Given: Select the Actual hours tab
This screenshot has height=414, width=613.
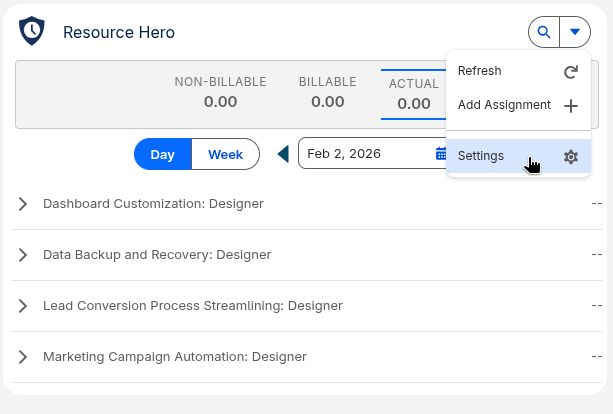Looking at the screenshot, I should 413,94.
